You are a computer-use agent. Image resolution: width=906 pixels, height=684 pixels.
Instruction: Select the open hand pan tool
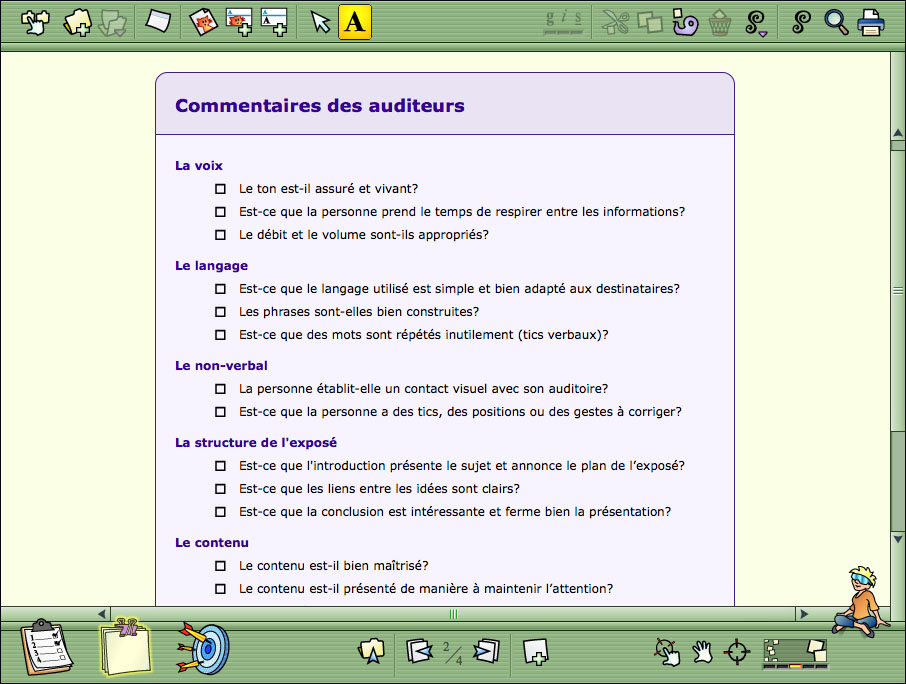pyautogui.click(x=703, y=652)
